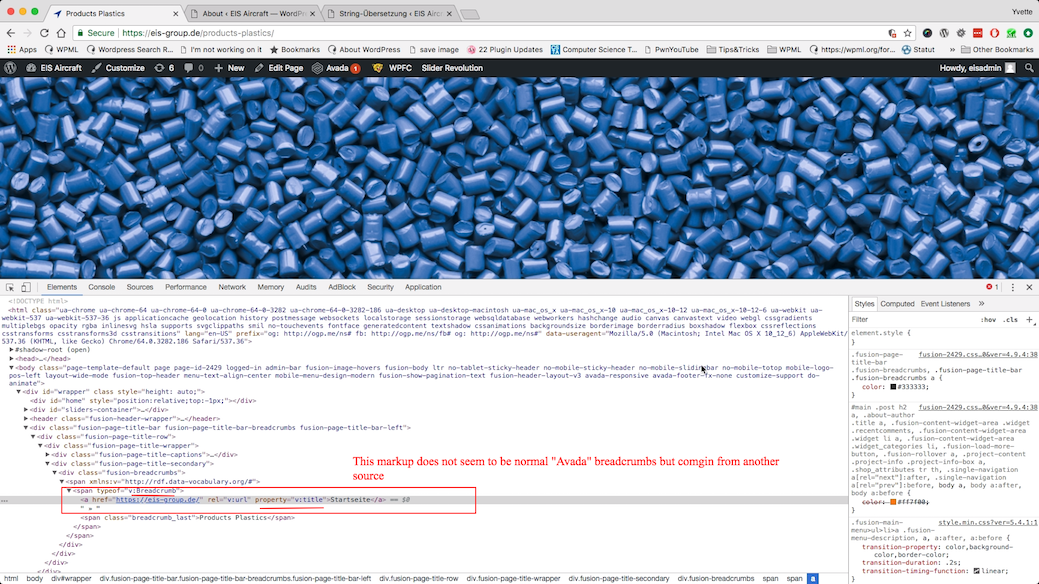Open the comments bubble with 0
The height and width of the screenshot is (584, 1039).
pyautogui.click(x=193, y=68)
